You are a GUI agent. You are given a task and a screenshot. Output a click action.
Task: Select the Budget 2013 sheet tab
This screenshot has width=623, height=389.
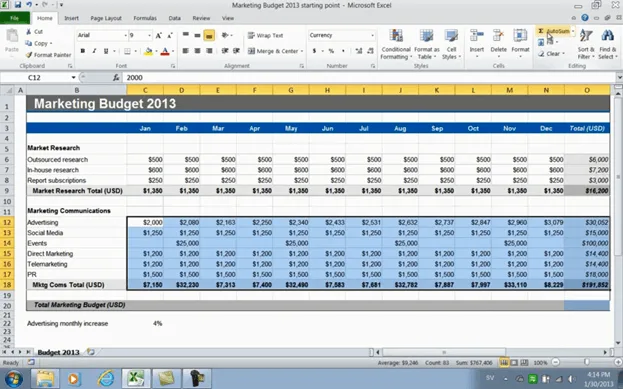point(58,352)
